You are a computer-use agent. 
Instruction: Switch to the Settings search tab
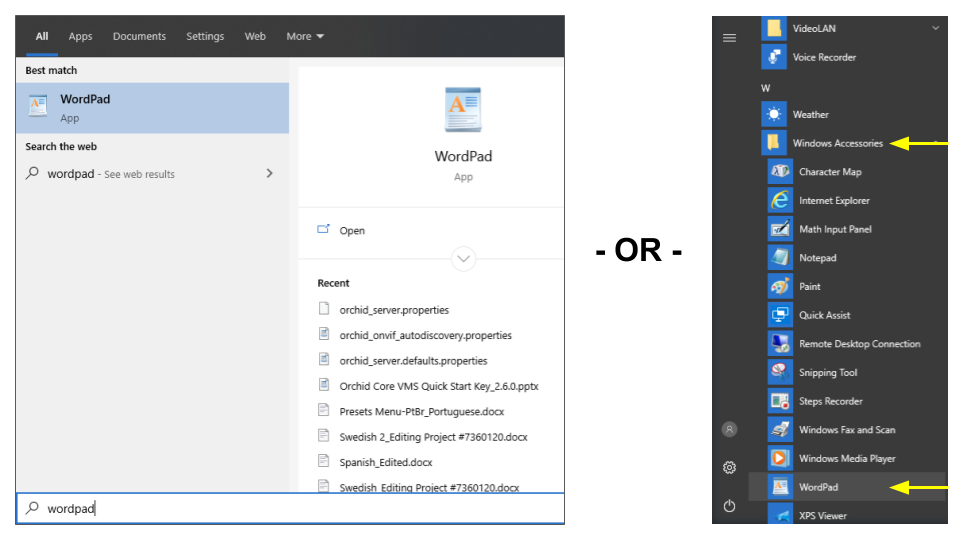(x=205, y=36)
